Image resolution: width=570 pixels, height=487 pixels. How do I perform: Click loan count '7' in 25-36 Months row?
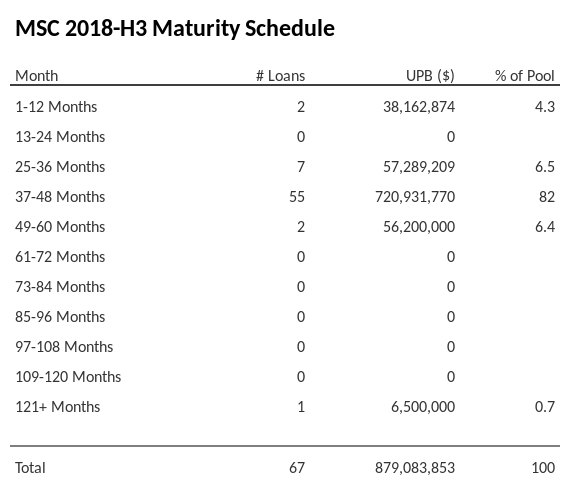301,167
